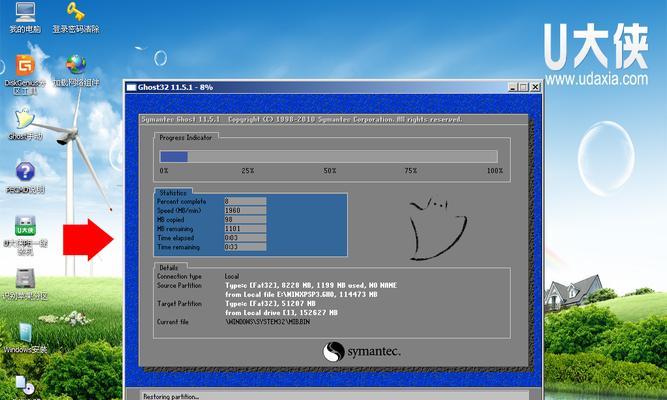Click the Speed (MB/min) value 1960
This screenshot has width=667, height=400.
click(x=245, y=211)
